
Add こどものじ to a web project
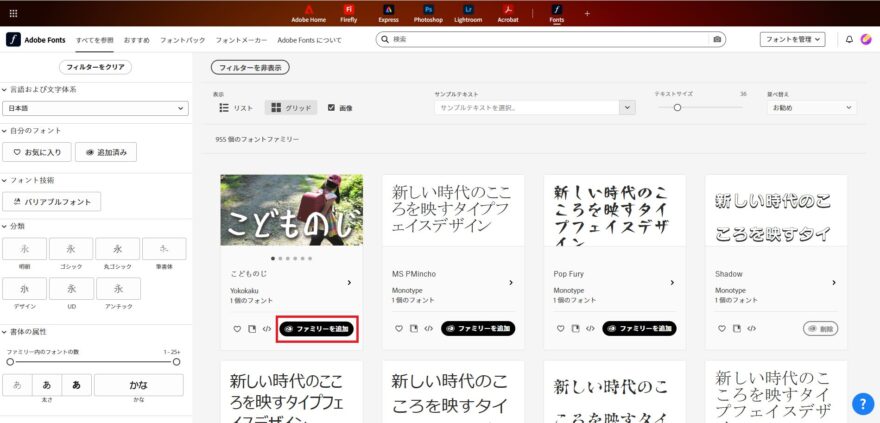[253, 329]
